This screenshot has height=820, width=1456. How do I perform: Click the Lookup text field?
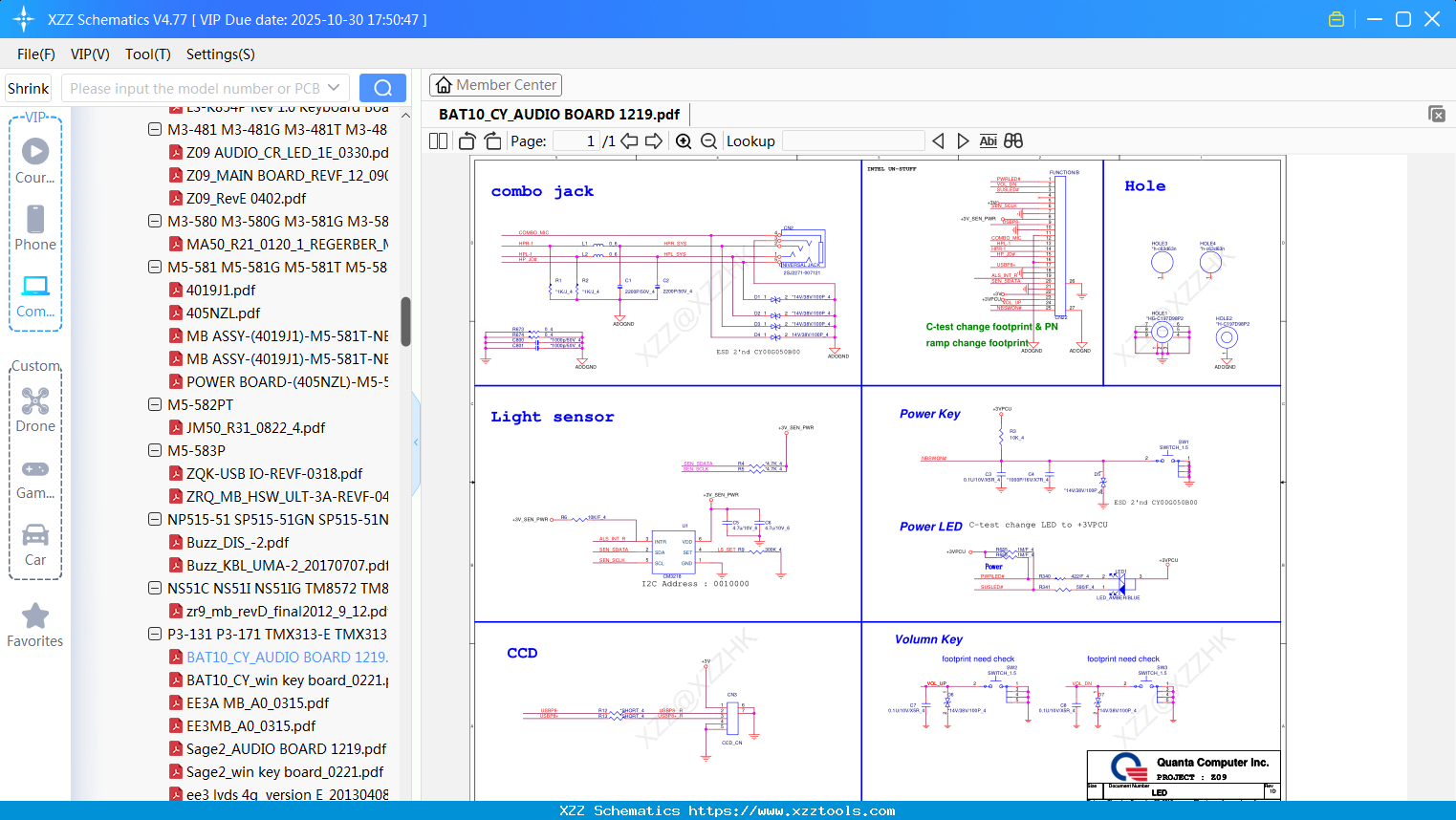pyautogui.click(x=853, y=141)
